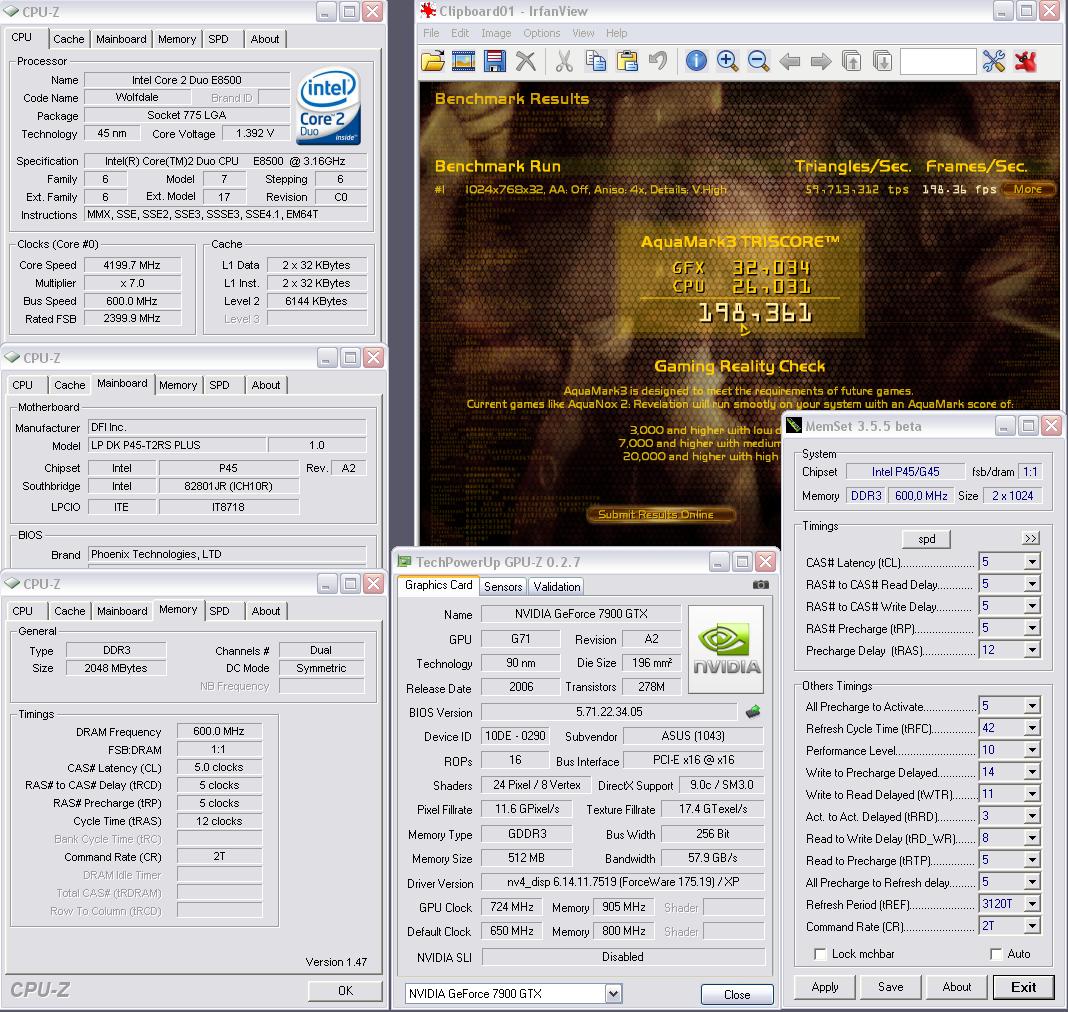Switch to Validation tab in GPU-Z
Screen dimensions: 1068x1012
pyautogui.click(x=556, y=586)
